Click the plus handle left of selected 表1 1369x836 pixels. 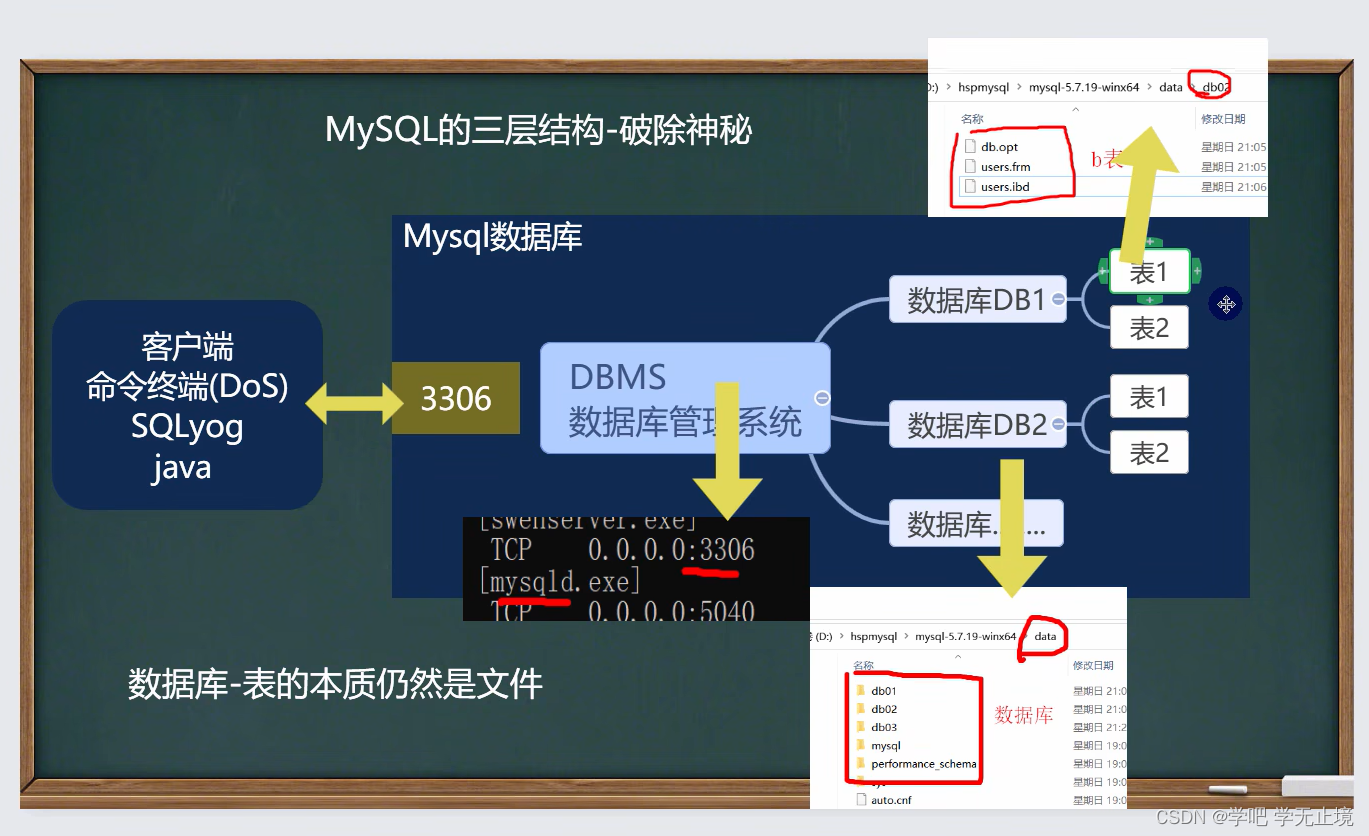point(1104,270)
